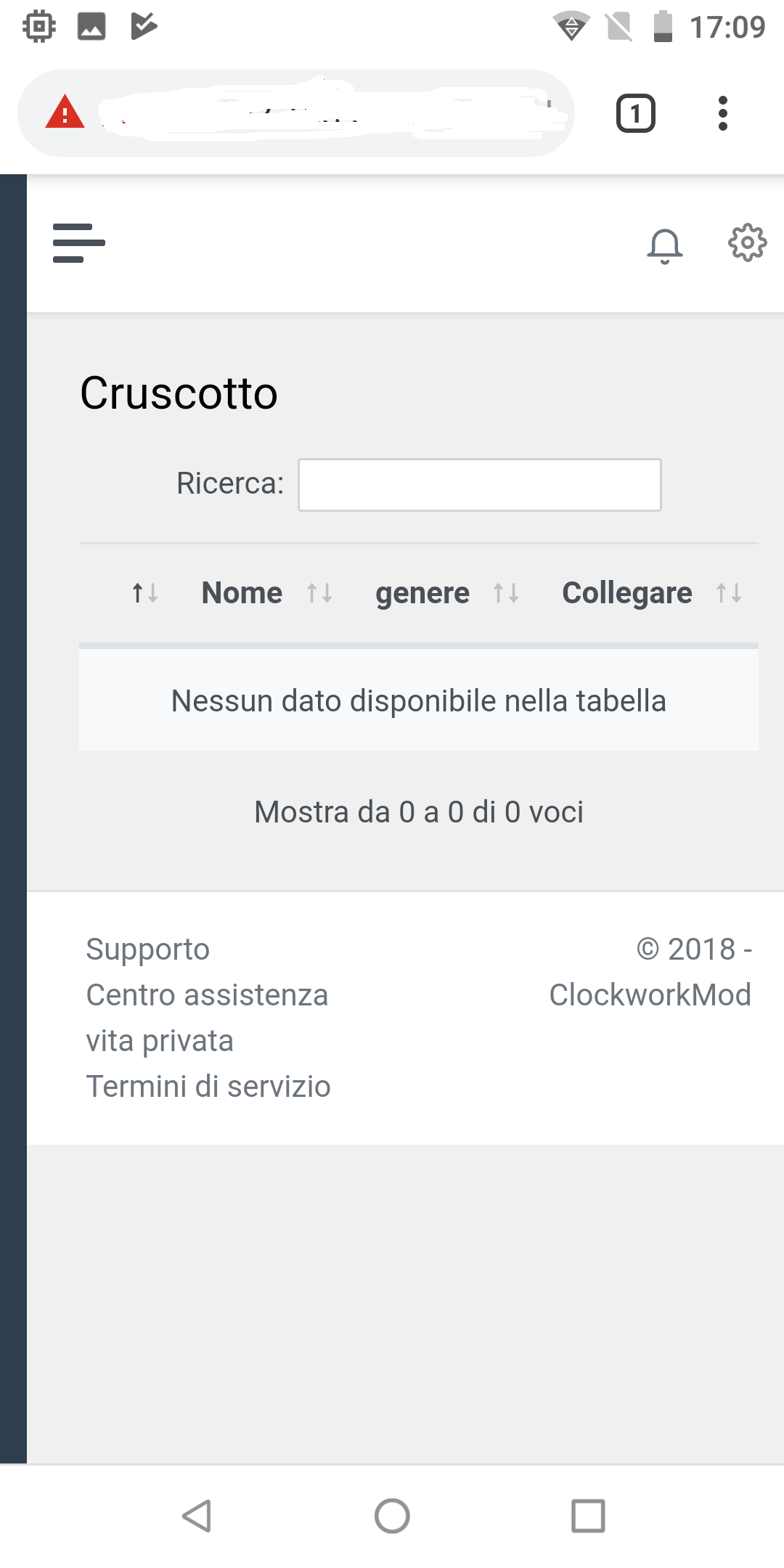This screenshot has width=784, height=1568.
Task: Open the Termini di servizio link
Action: click(208, 1087)
